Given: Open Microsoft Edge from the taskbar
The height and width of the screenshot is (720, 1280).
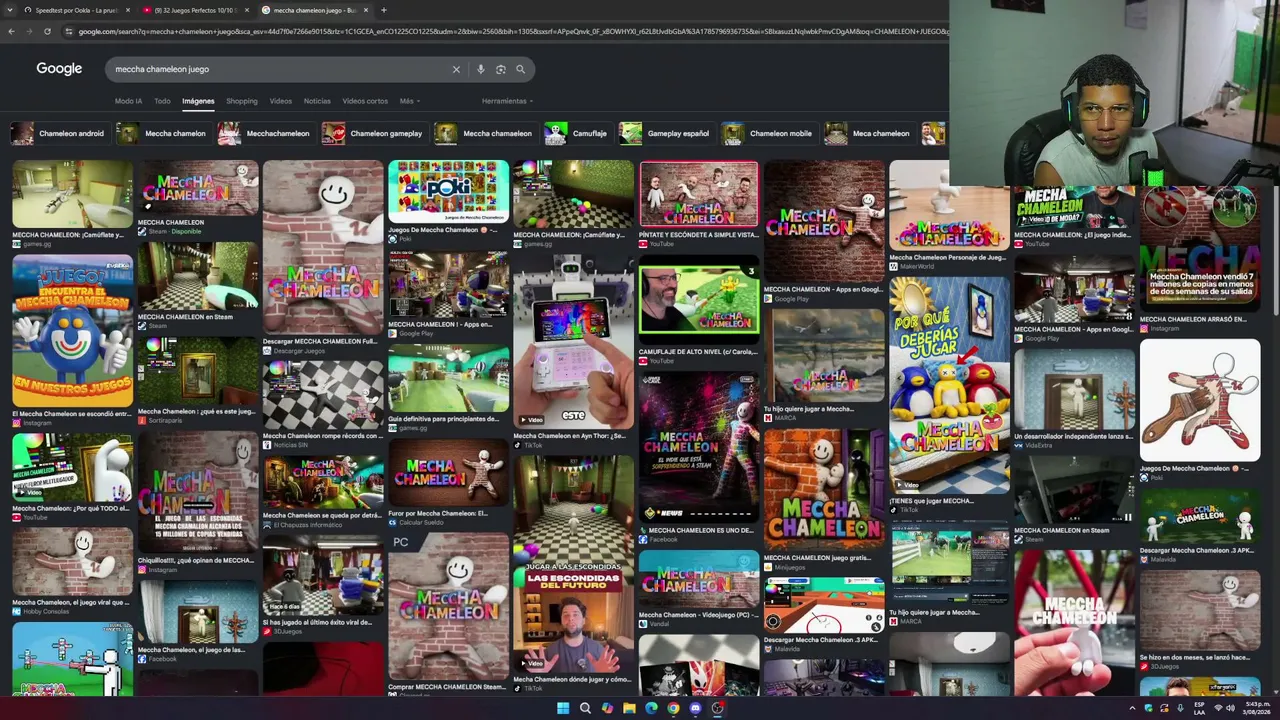Looking at the screenshot, I should click(x=651, y=708).
